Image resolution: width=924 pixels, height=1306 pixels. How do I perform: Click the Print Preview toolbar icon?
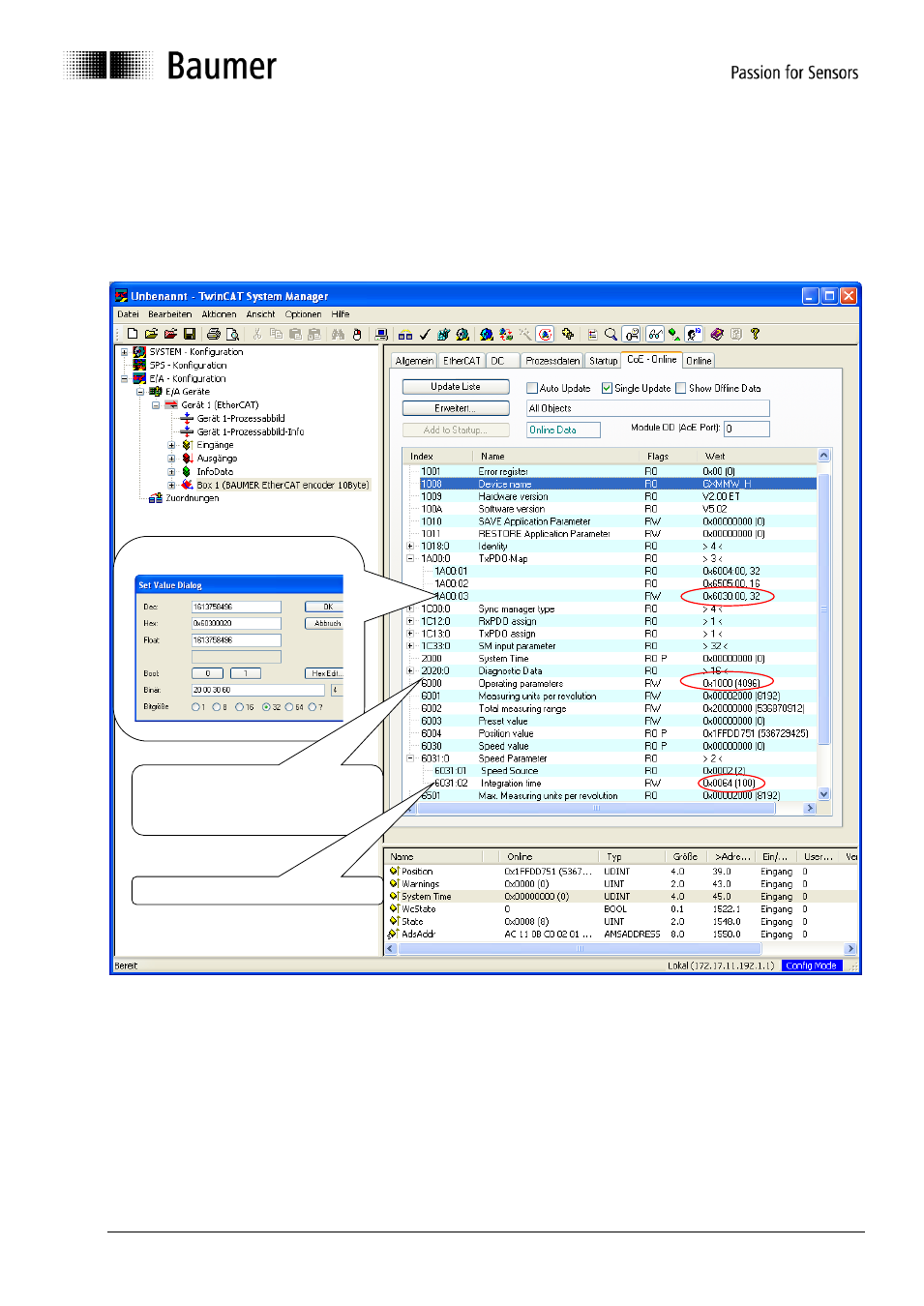[x=232, y=334]
